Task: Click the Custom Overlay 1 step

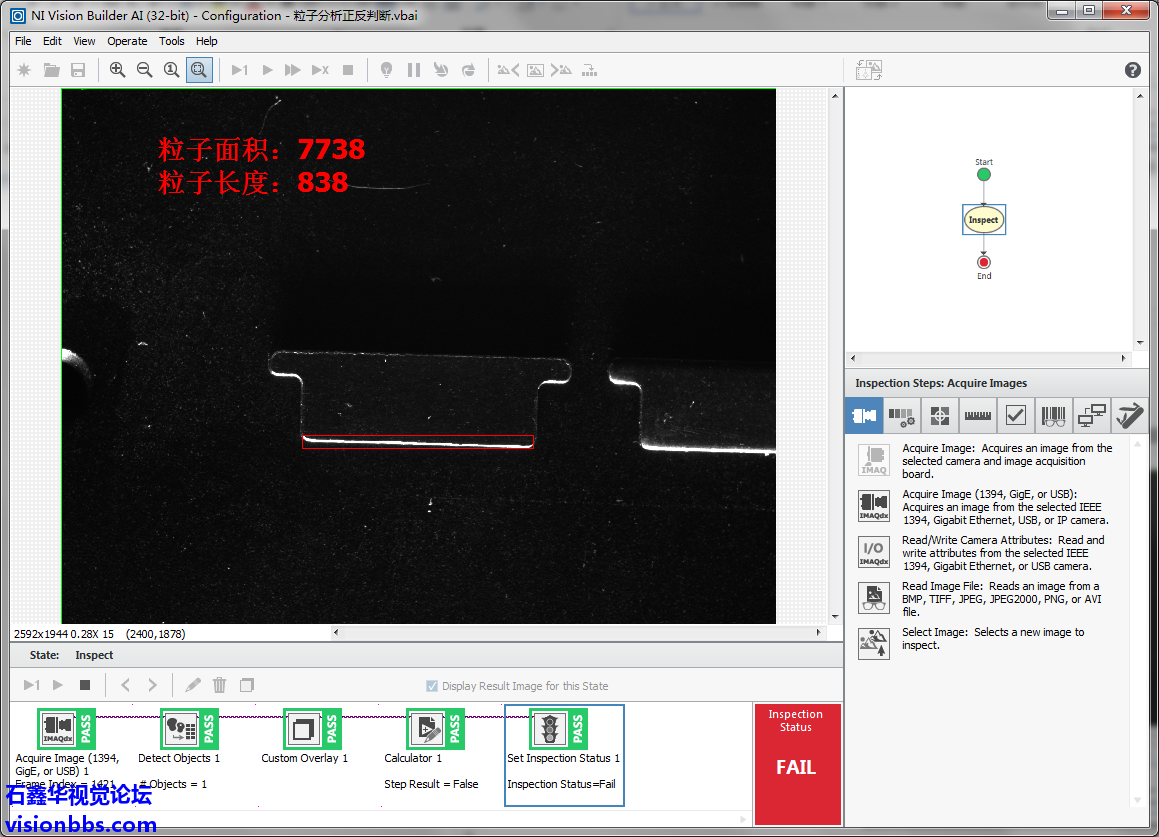Action: (x=304, y=729)
